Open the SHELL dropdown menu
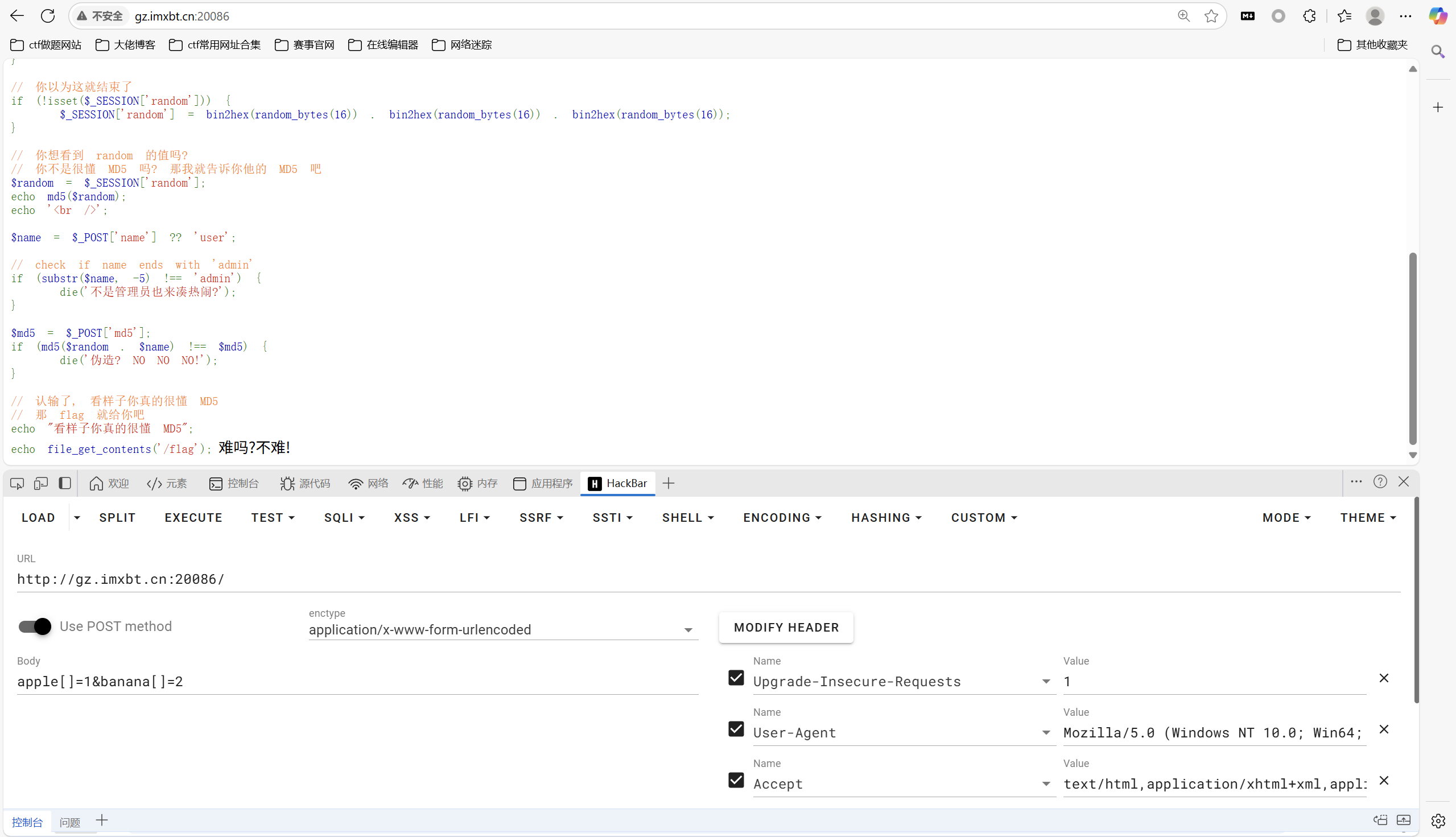The image size is (1456, 837). pos(687,518)
